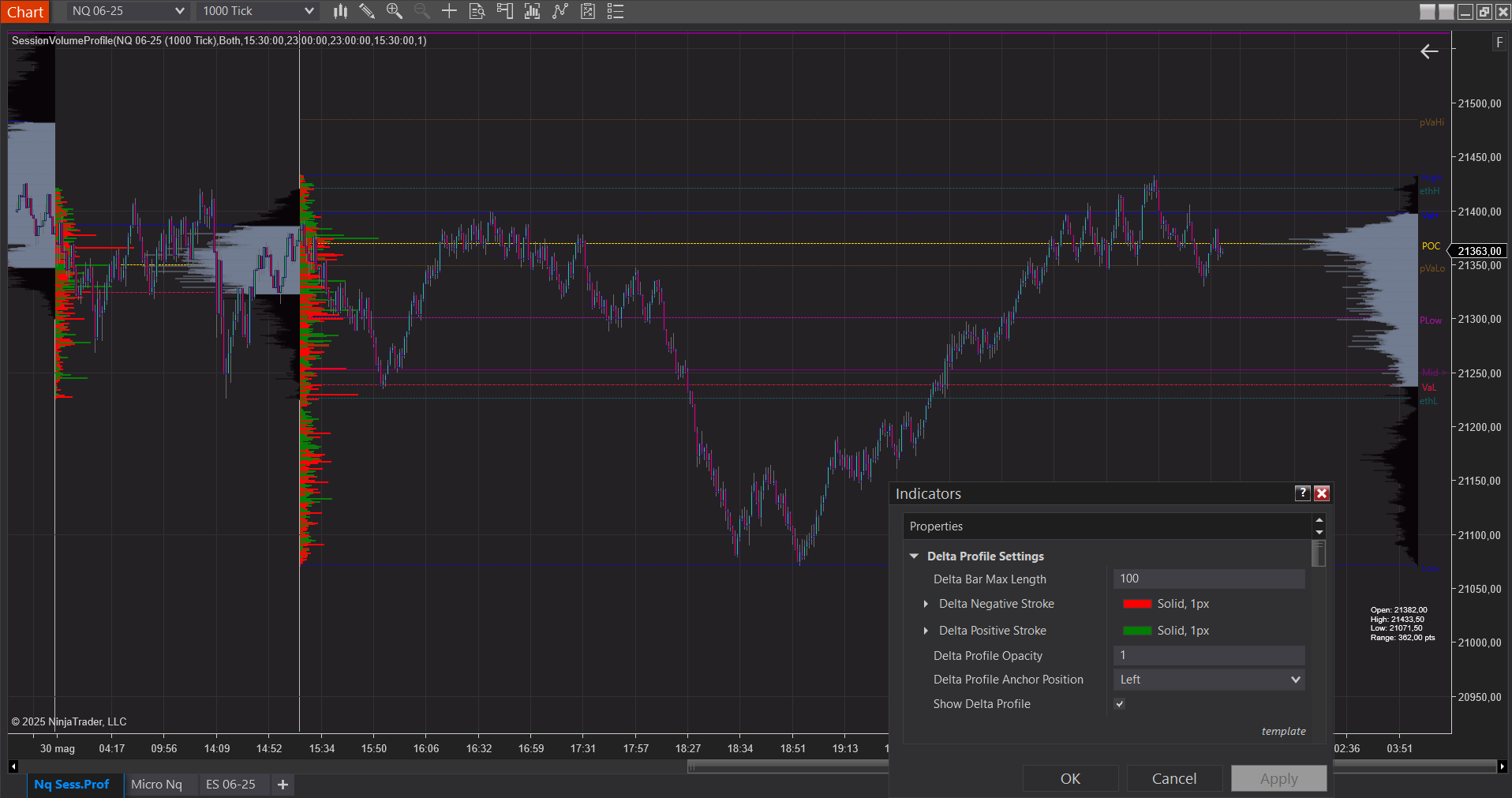Click the Delta Profile Opacity label
1512x798 pixels.
987,656
